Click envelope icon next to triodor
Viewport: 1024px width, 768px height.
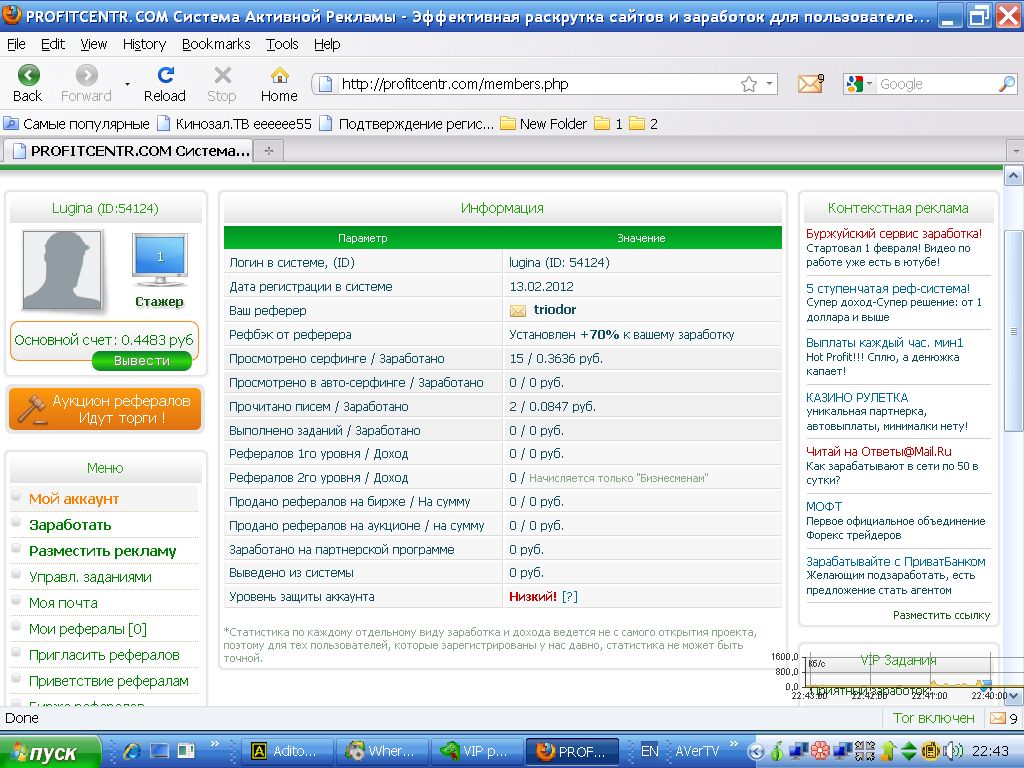(517, 311)
